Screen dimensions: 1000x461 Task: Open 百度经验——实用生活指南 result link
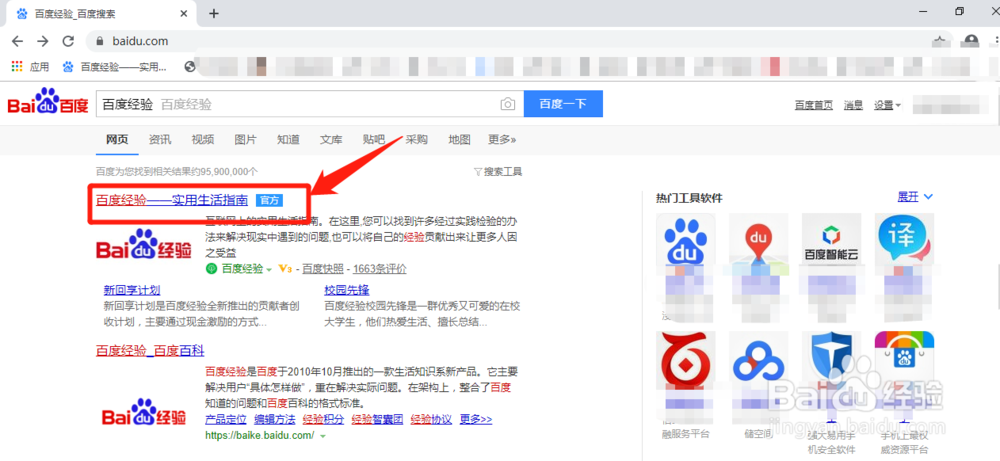(x=172, y=200)
